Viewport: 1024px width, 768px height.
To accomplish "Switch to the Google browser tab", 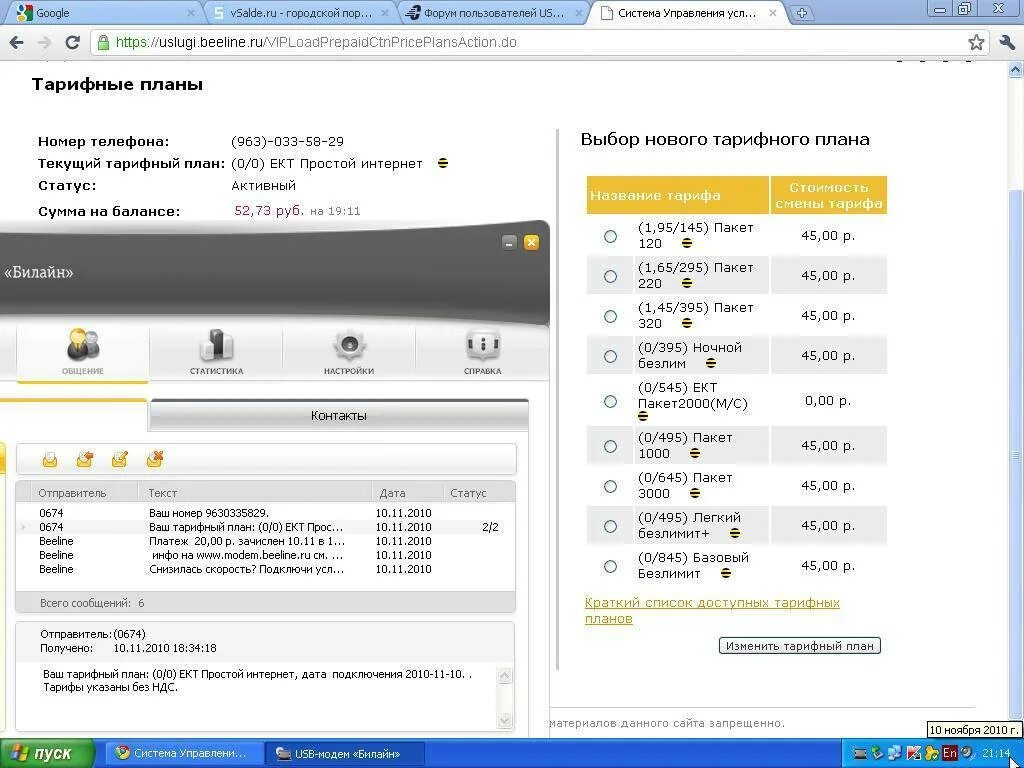I will tap(103, 13).
